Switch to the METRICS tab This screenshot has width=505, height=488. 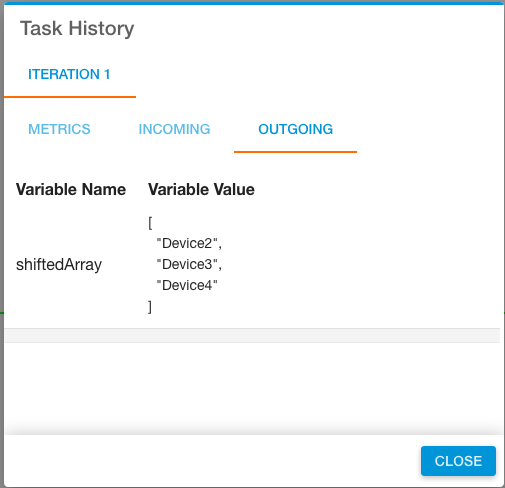(x=59, y=129)
